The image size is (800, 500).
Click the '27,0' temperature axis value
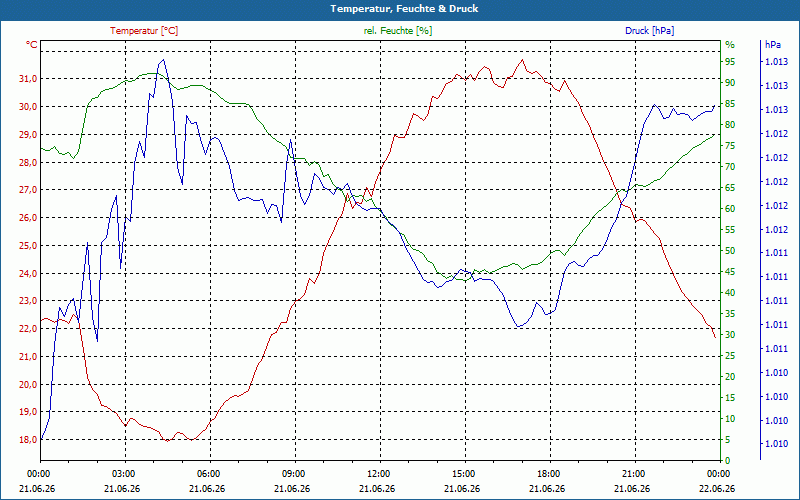point(28,190)
